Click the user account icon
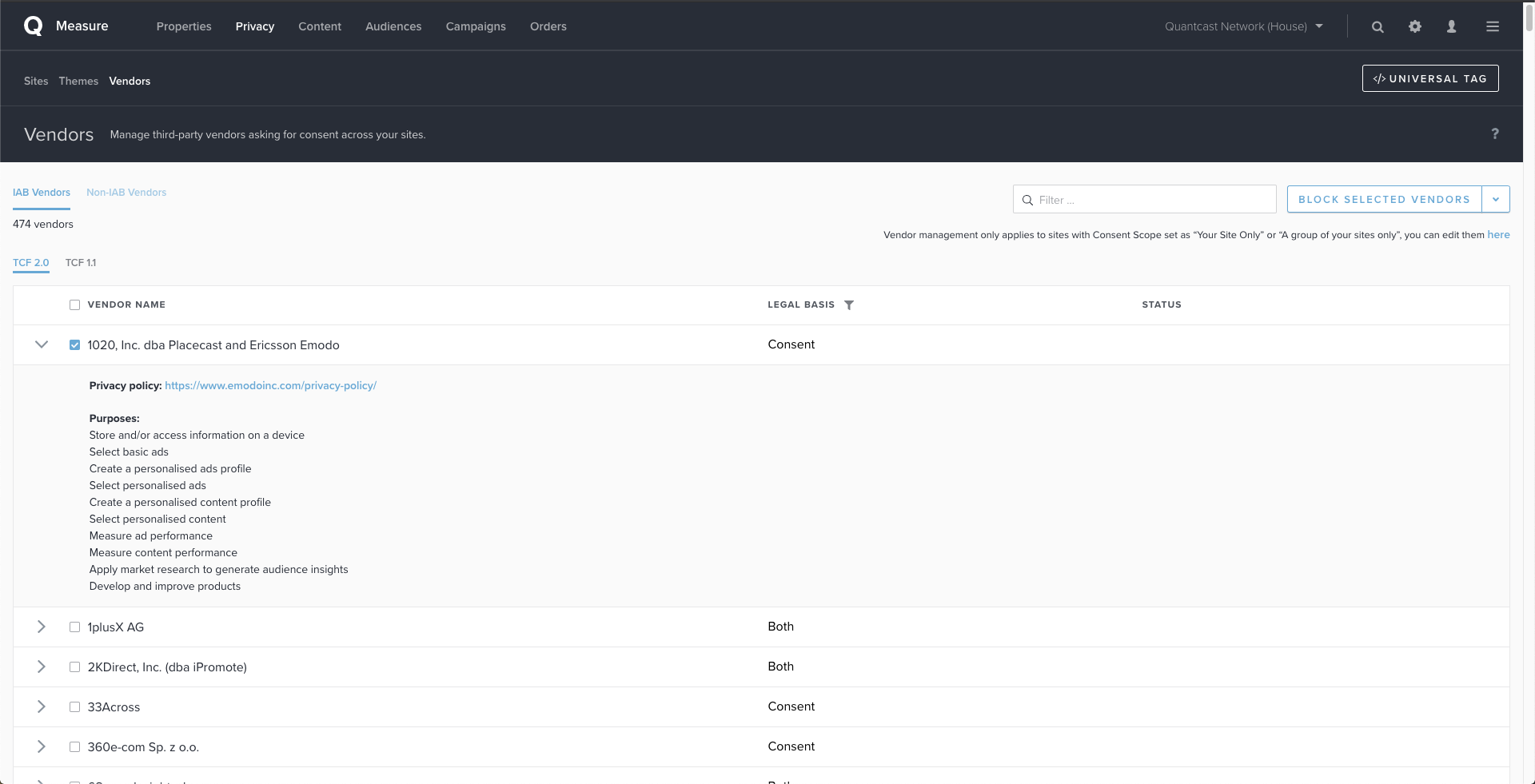Screen dimensions: 1535x784 [x=1452, y=26]
